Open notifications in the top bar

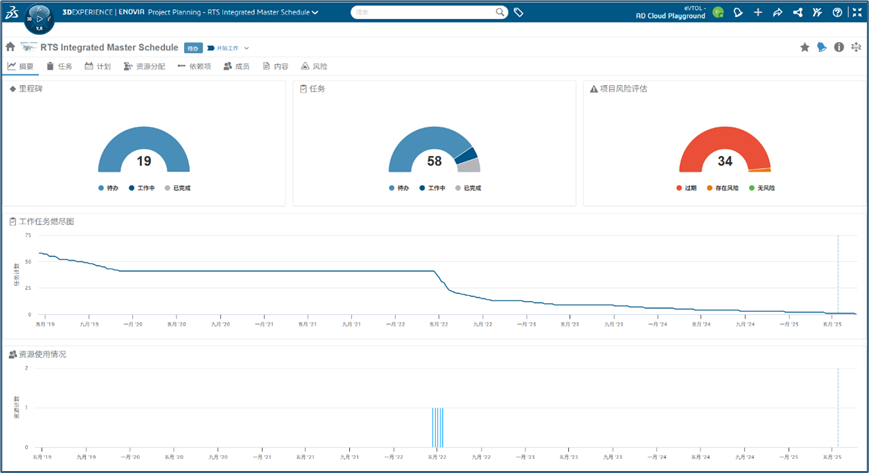738,12
